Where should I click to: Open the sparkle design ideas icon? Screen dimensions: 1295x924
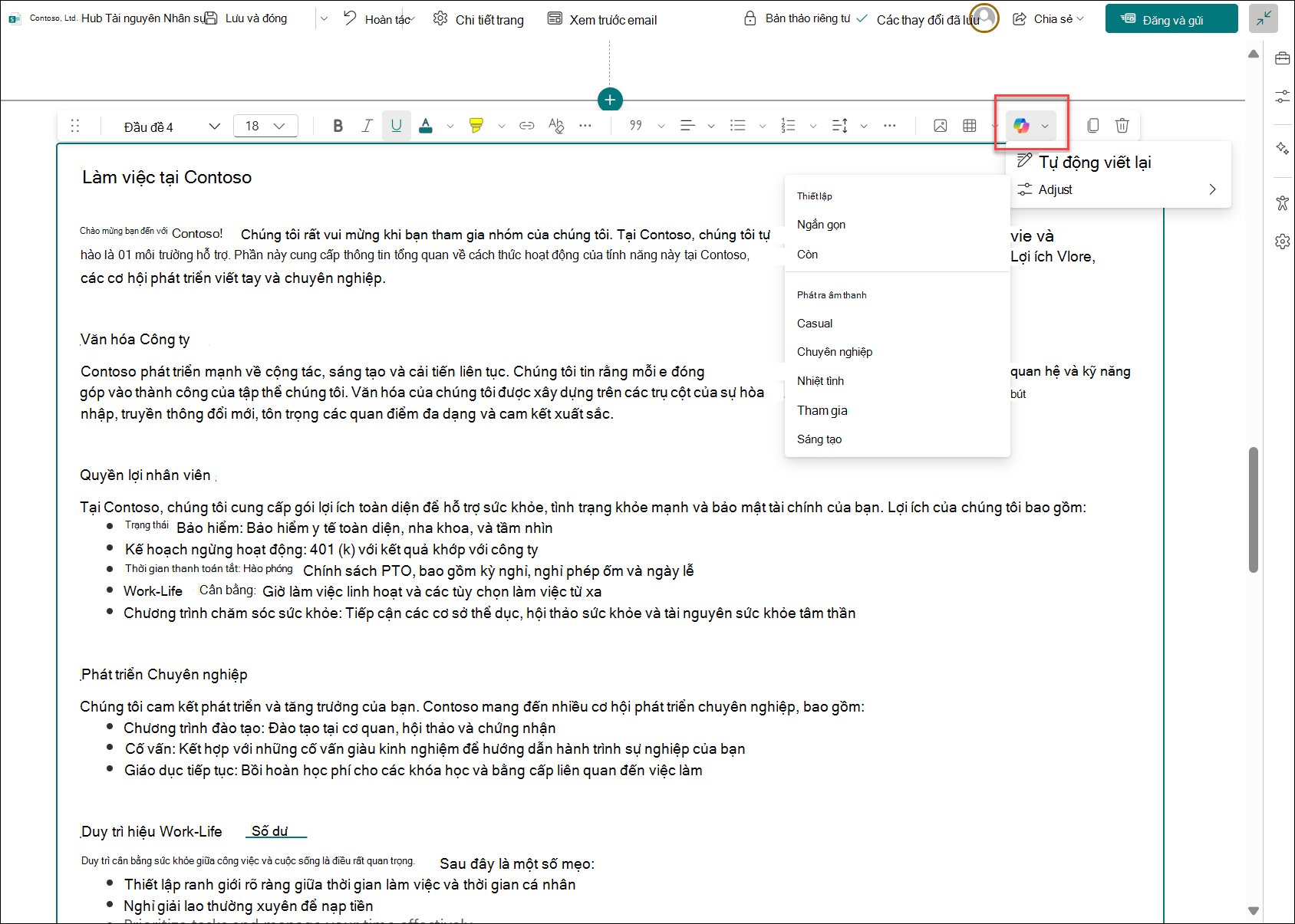1282,148
